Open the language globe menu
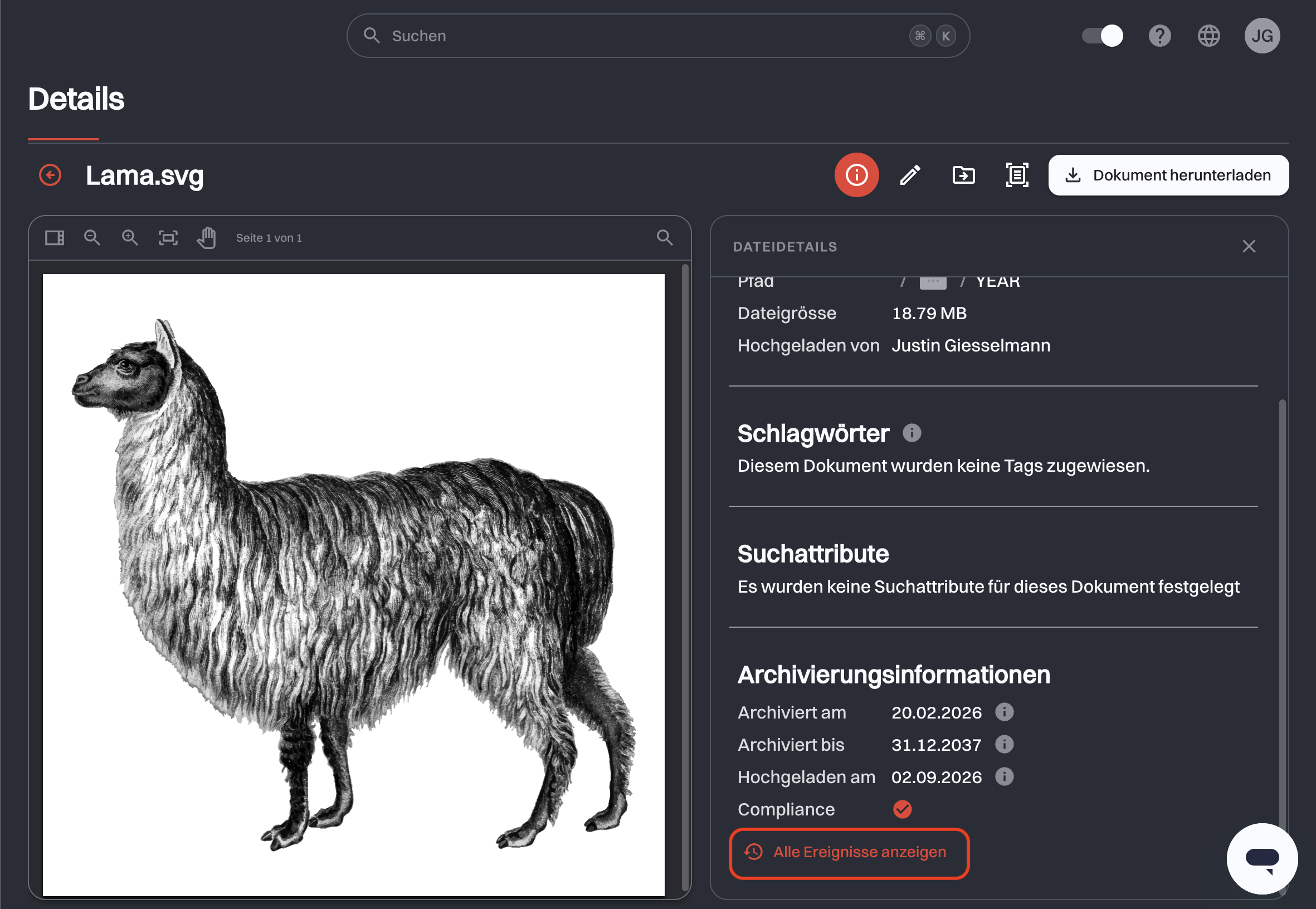This screenshot has width=1316, height=909. [x=1208, y=36]
